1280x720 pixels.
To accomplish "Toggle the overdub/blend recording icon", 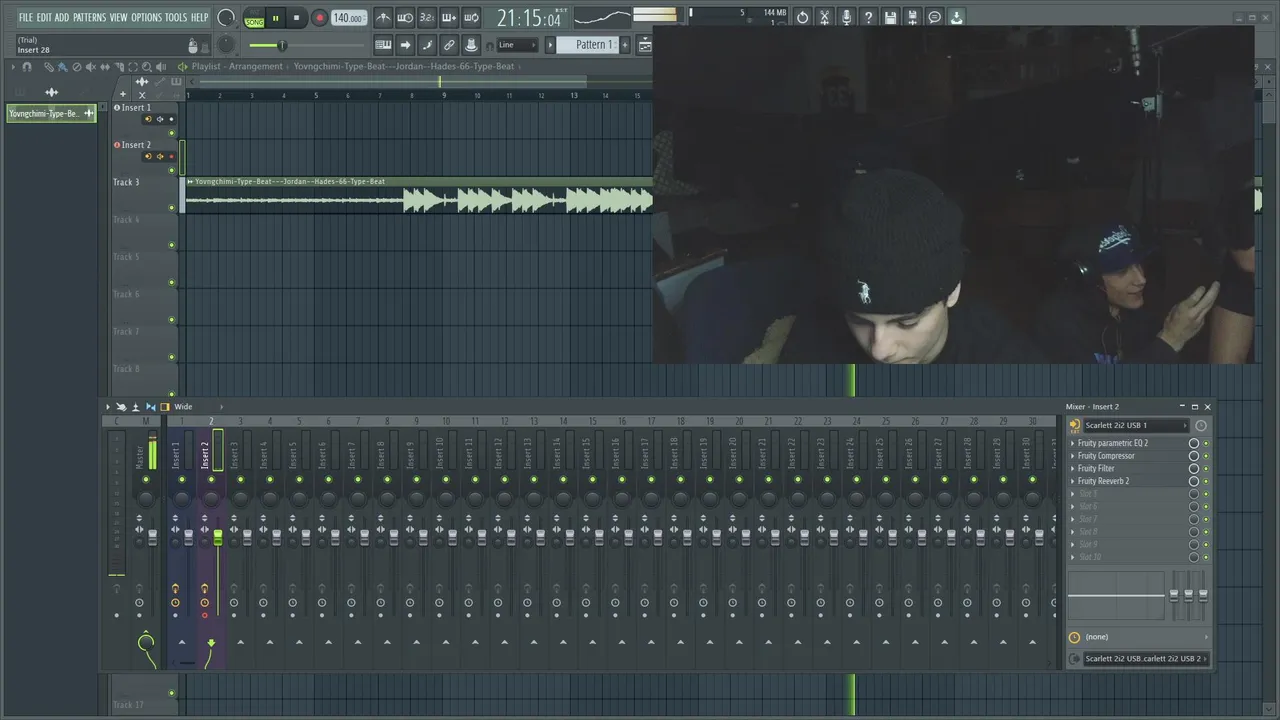I will (x=449, y=18).
